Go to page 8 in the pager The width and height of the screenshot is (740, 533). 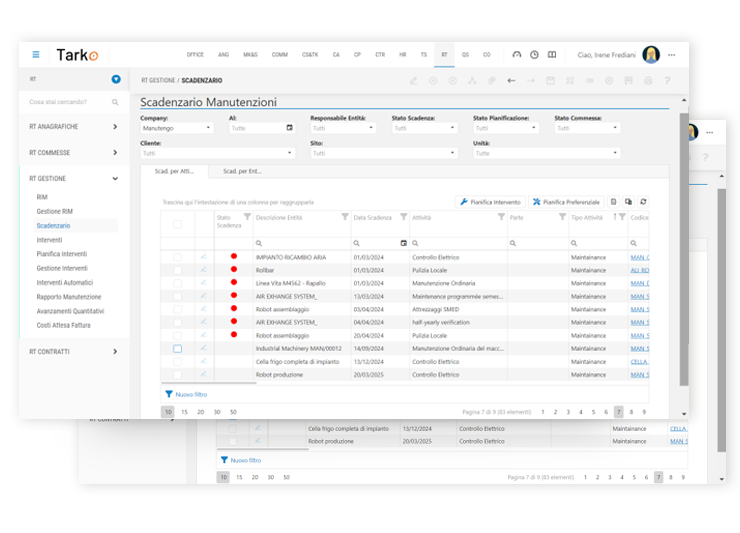click(631, 411)
